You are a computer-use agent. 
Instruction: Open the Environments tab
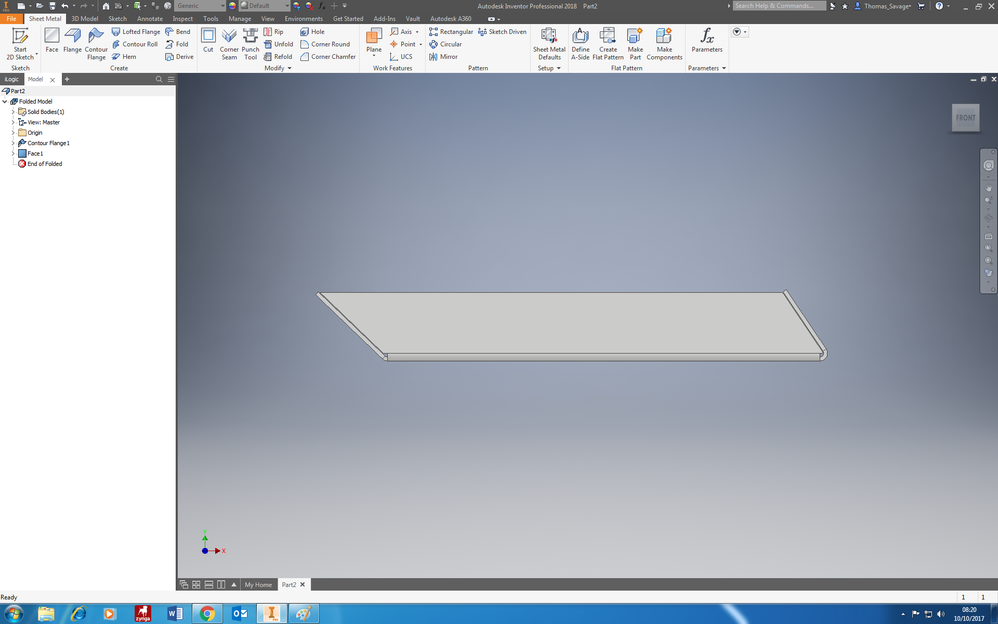(304, 18)
